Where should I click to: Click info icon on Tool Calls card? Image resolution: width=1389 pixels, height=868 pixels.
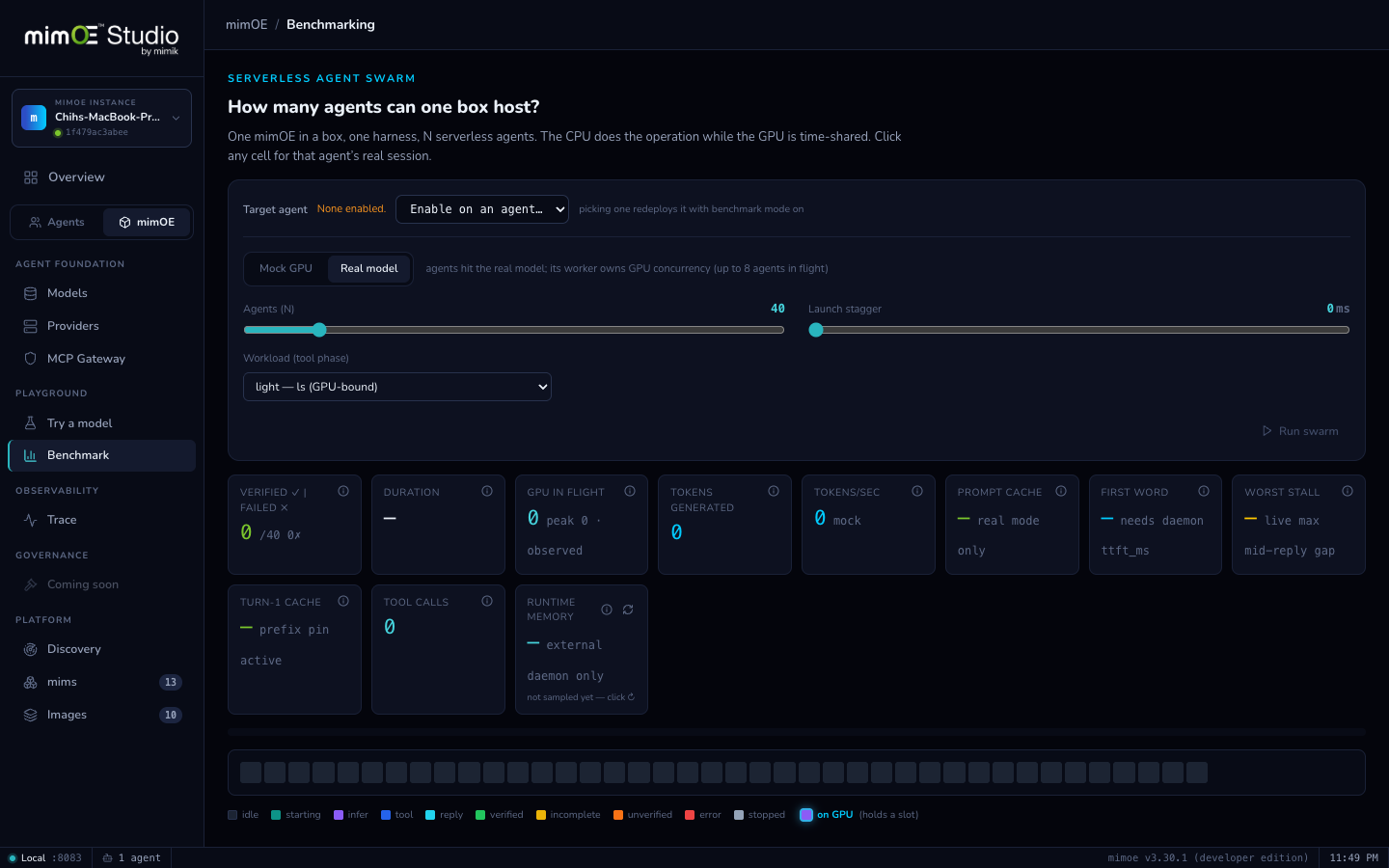pyautogui.click(x=487, y=601)
